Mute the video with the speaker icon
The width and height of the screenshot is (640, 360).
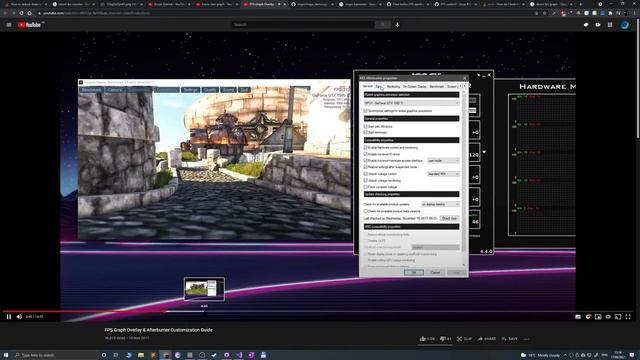point(19,317)
